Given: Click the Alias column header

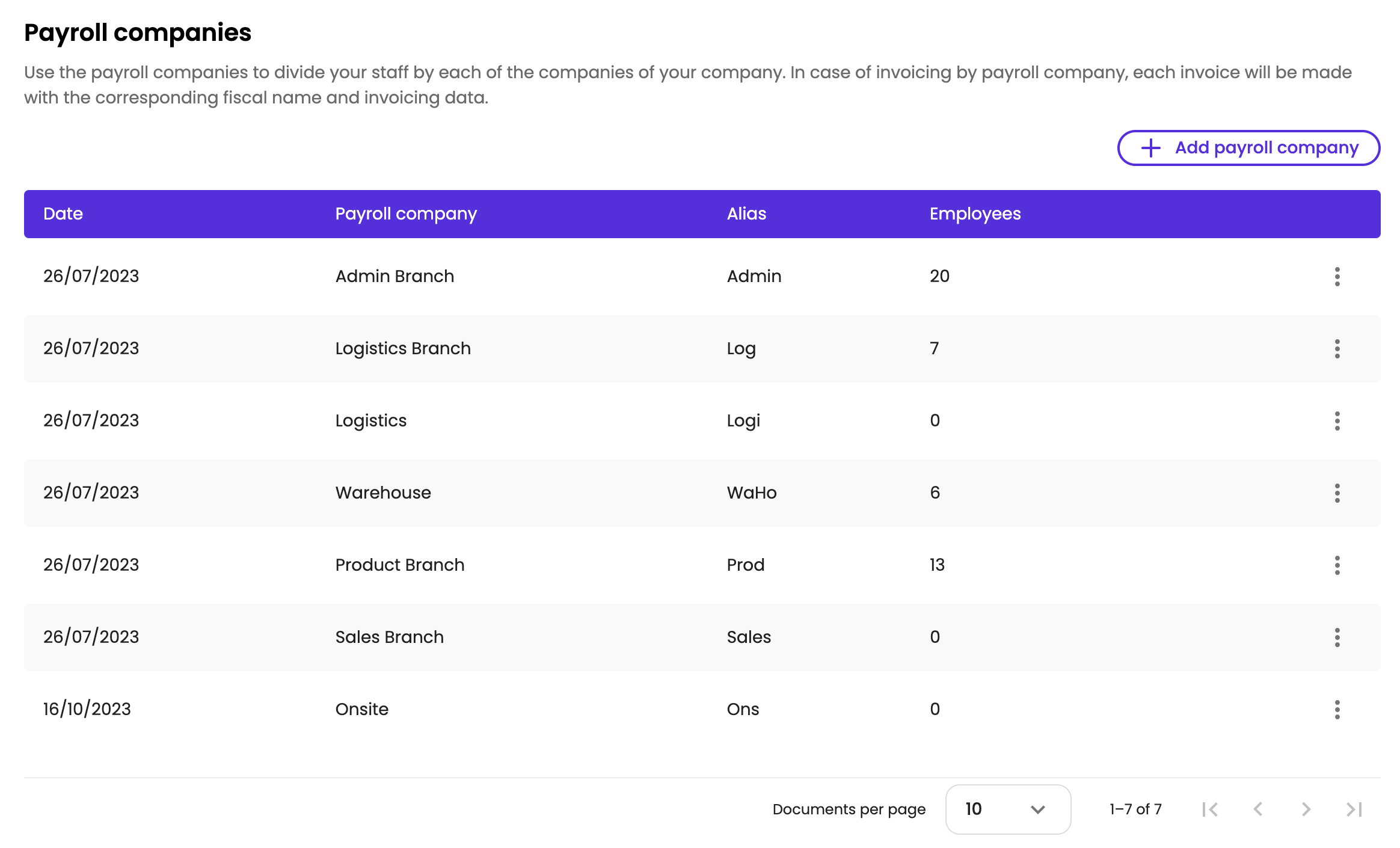Looking at the screenshot, I should pos(746,214).
